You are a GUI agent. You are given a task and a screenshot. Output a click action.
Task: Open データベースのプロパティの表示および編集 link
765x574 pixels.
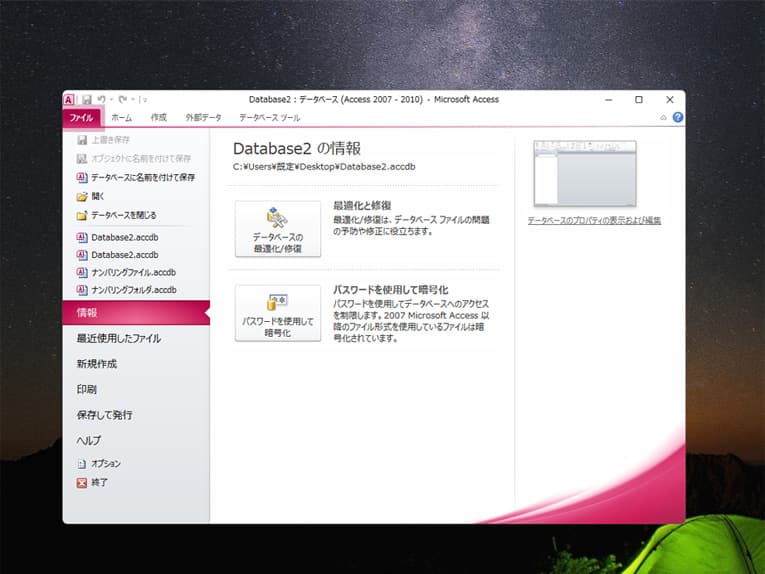coord(594,220)
